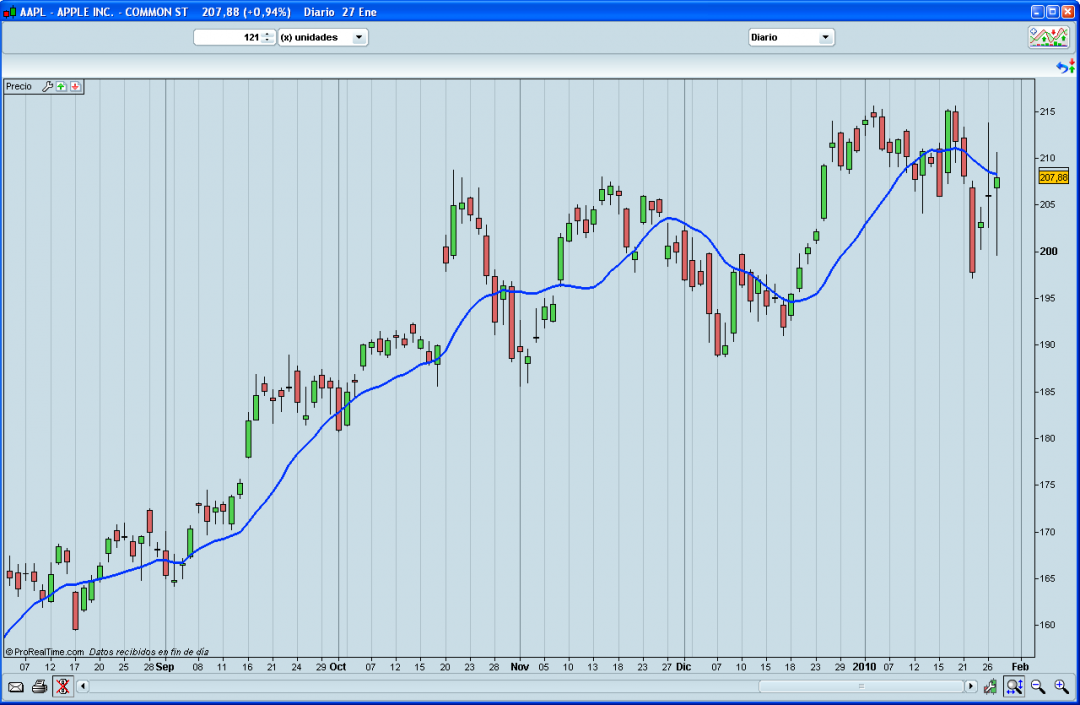Toggle the selected magnifier zoom mode button

pos(1014,686)
